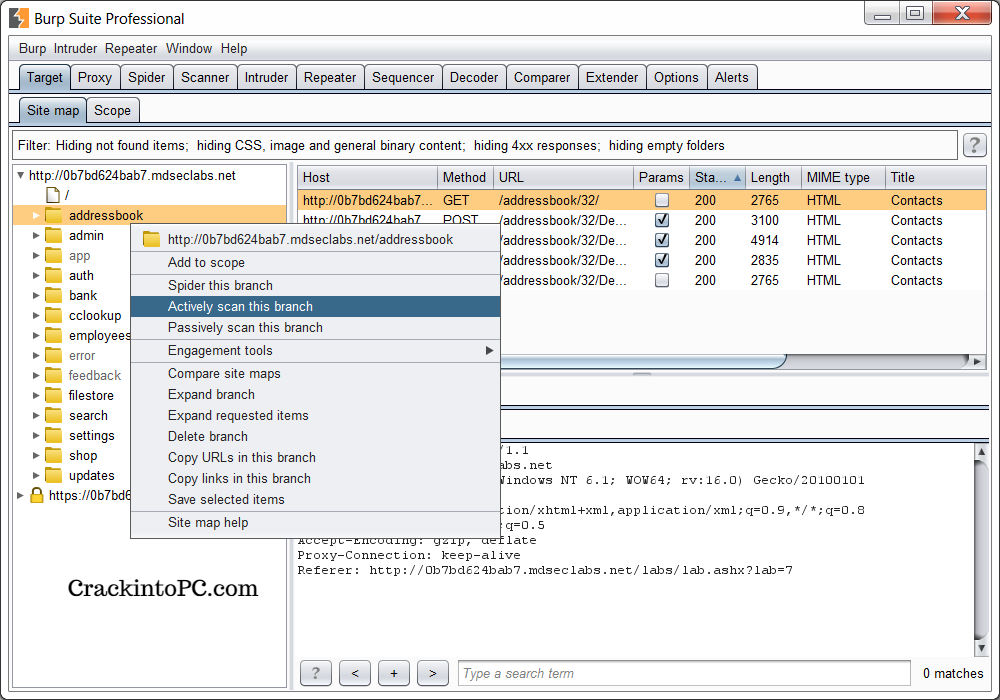Choose Copy URLs in this branch
Viewport: 1000px width, 700px height.
coord(315,458)
